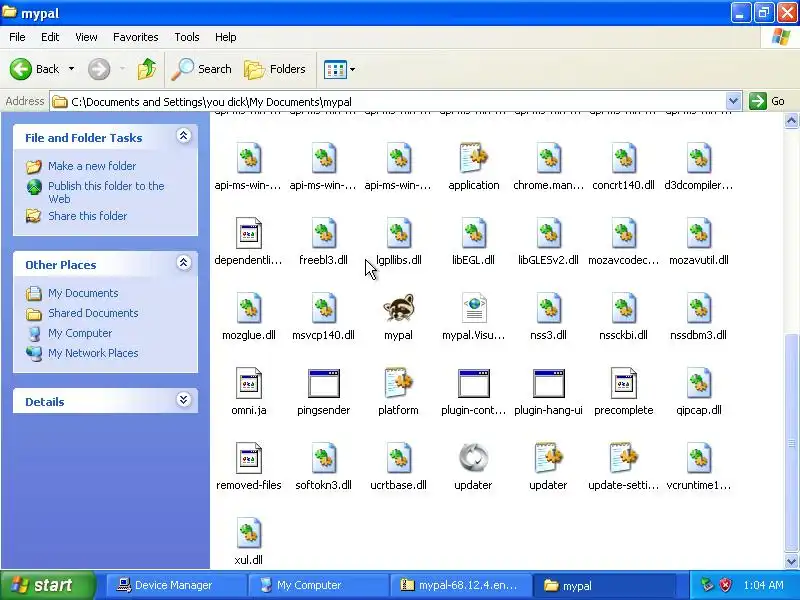Click the Go button beside address bar

point(768,101)
